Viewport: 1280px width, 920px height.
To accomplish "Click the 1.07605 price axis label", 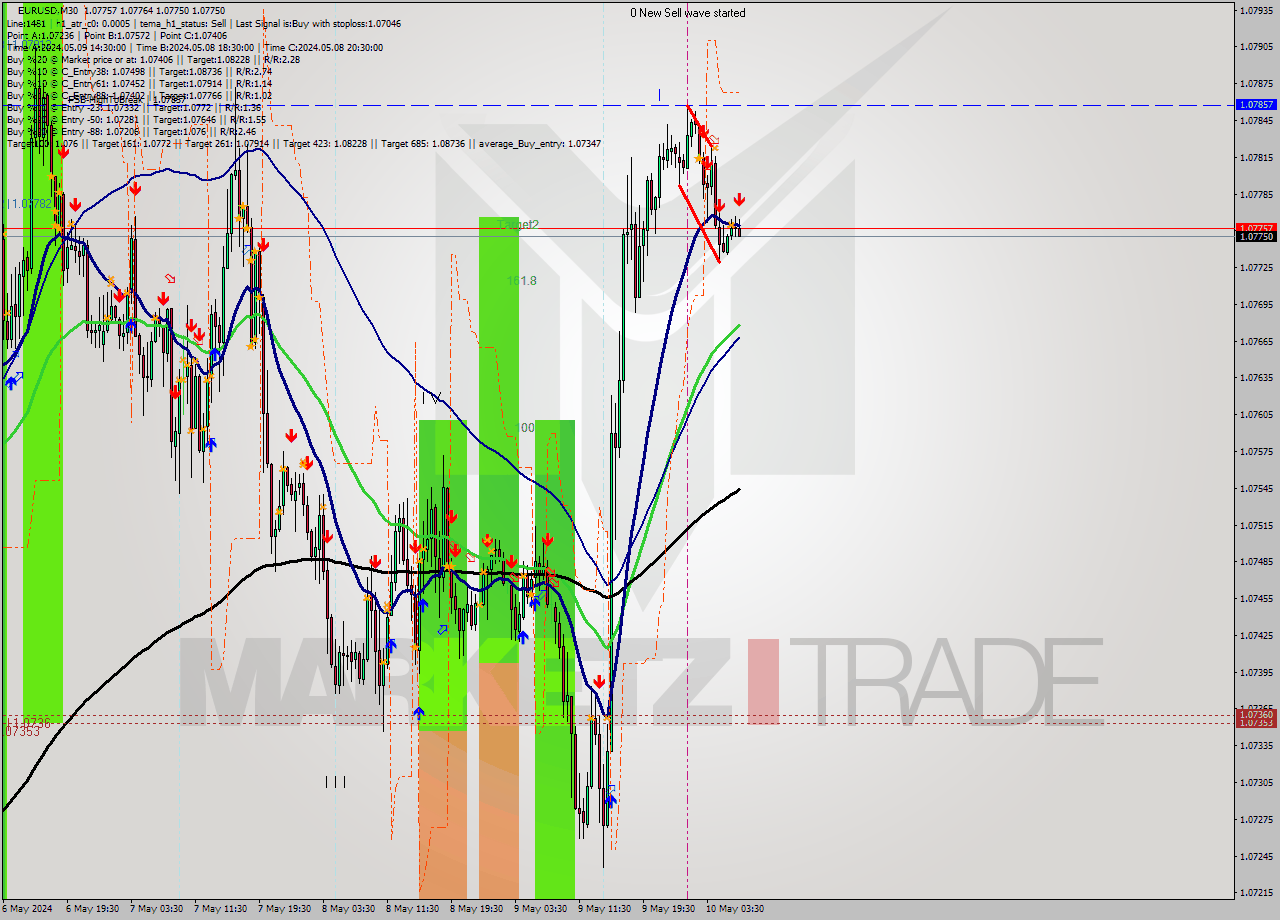I will pos(1256,414).
